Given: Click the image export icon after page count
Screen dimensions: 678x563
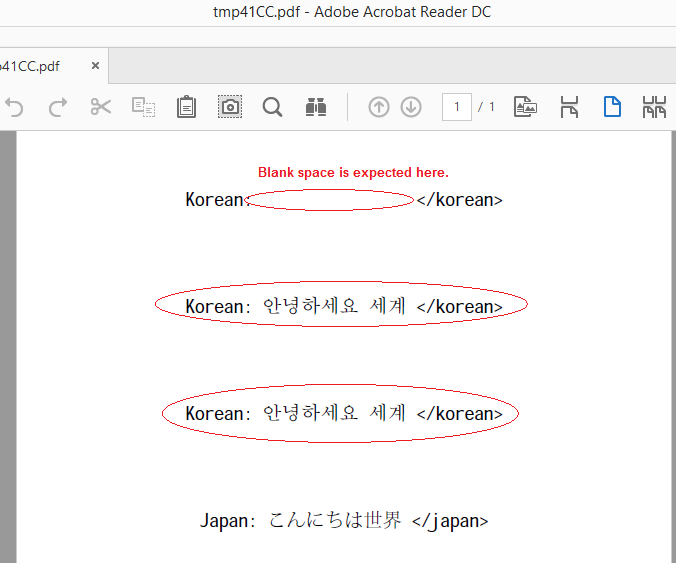Looking at the screenshot, I should (525, 107).
